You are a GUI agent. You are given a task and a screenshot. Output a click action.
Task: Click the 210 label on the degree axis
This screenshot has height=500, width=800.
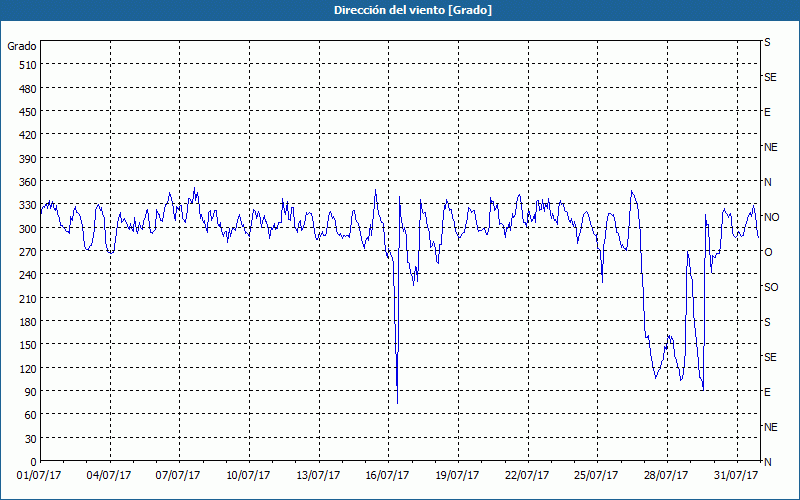click(x=28, y=298)
